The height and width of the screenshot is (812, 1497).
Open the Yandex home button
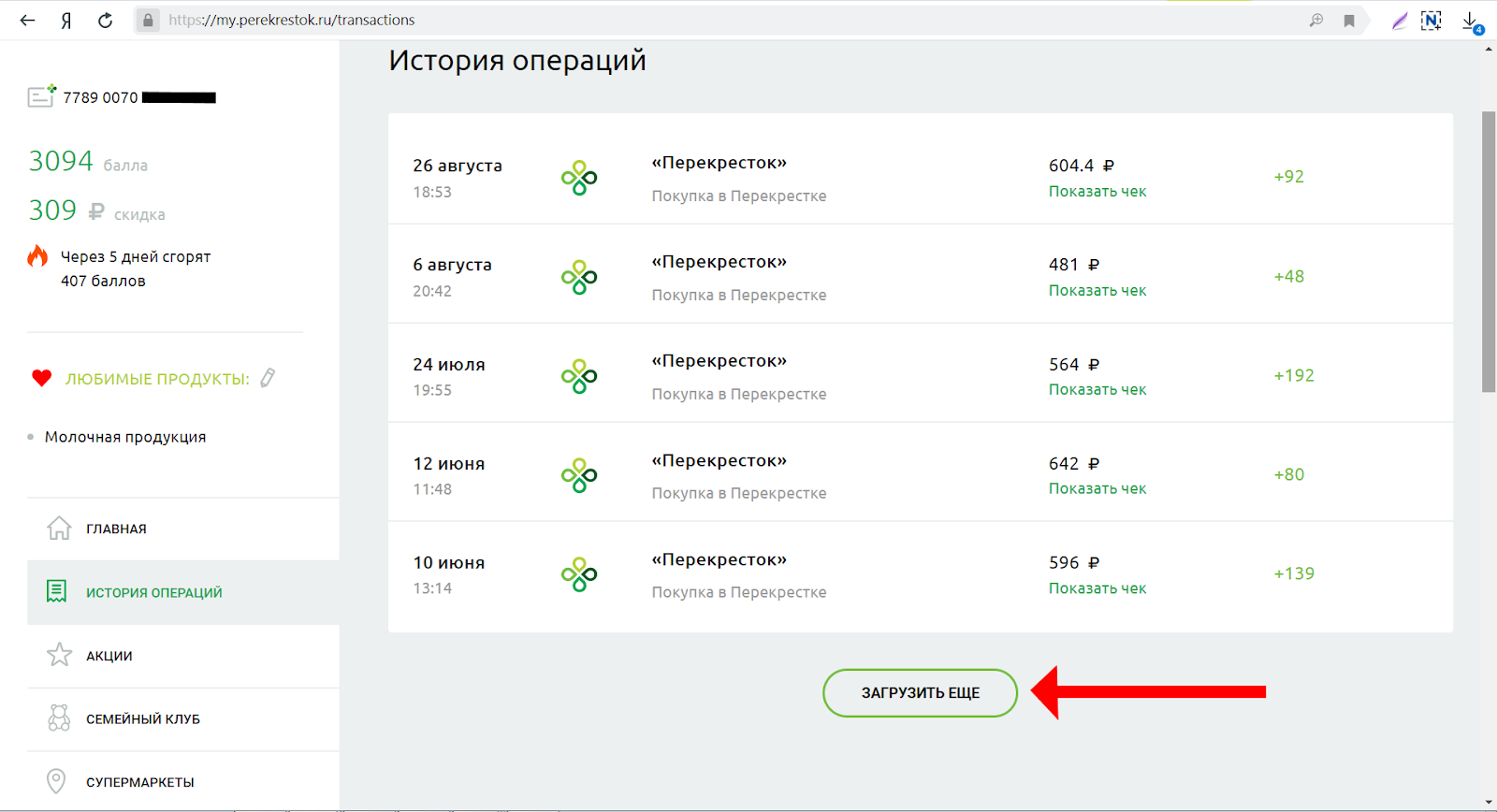tap(66, 21)
